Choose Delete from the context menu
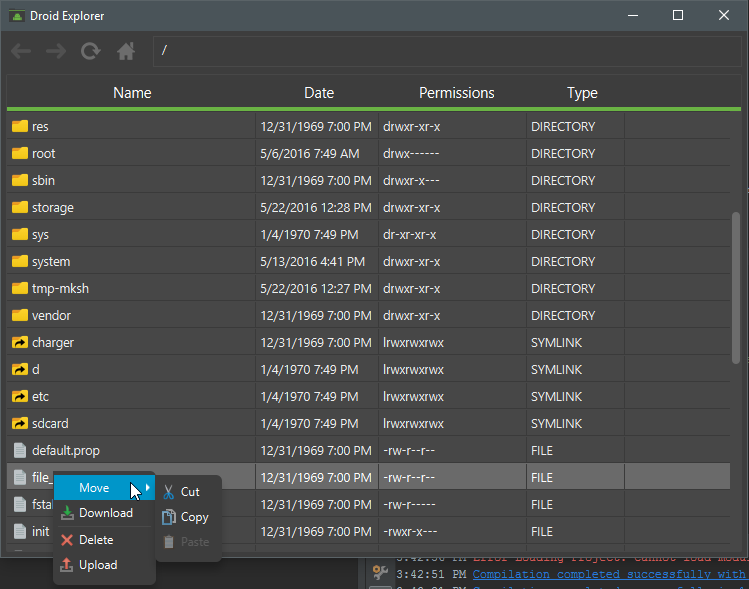 (104, 540)
